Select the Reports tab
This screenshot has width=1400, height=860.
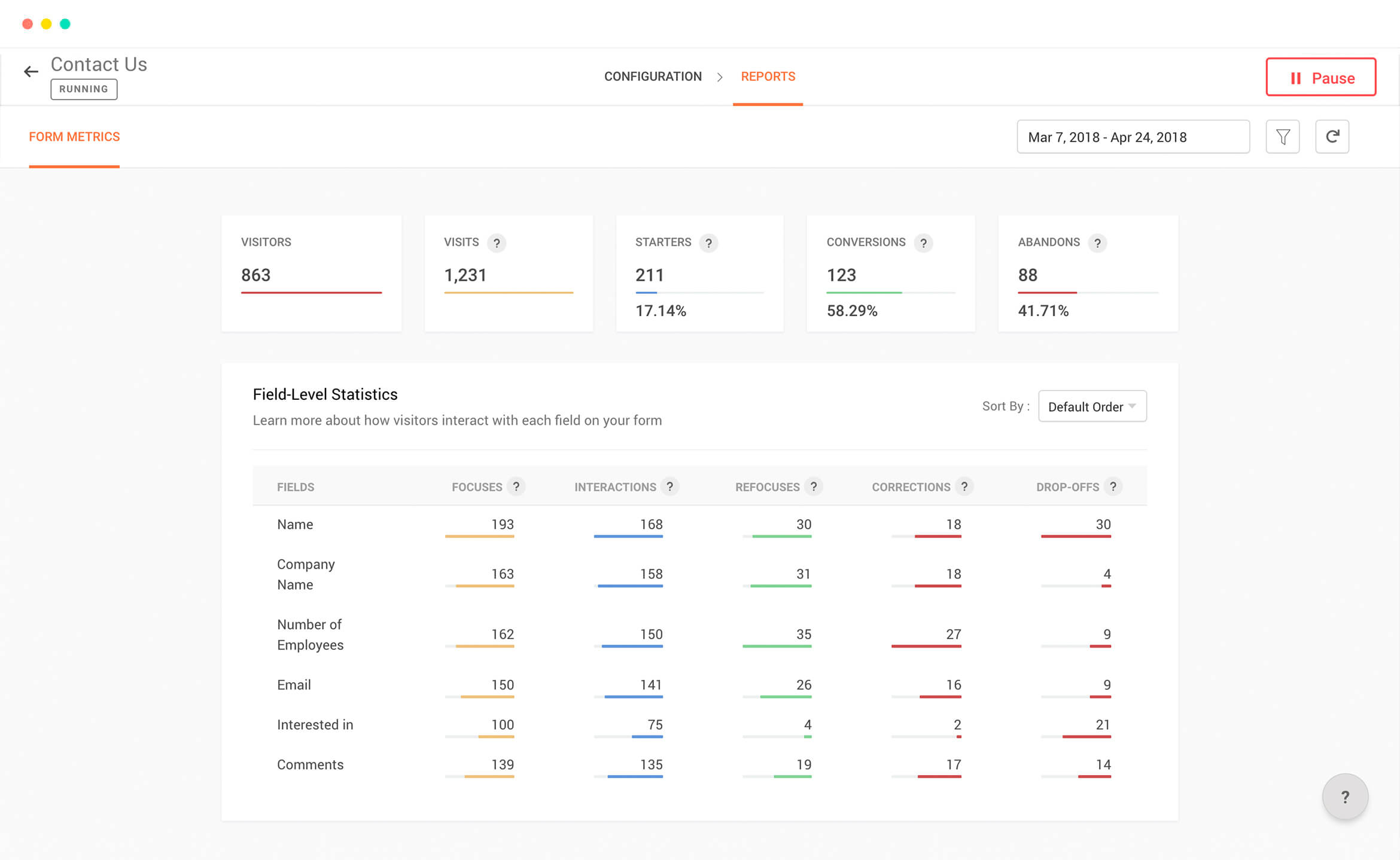768,77
